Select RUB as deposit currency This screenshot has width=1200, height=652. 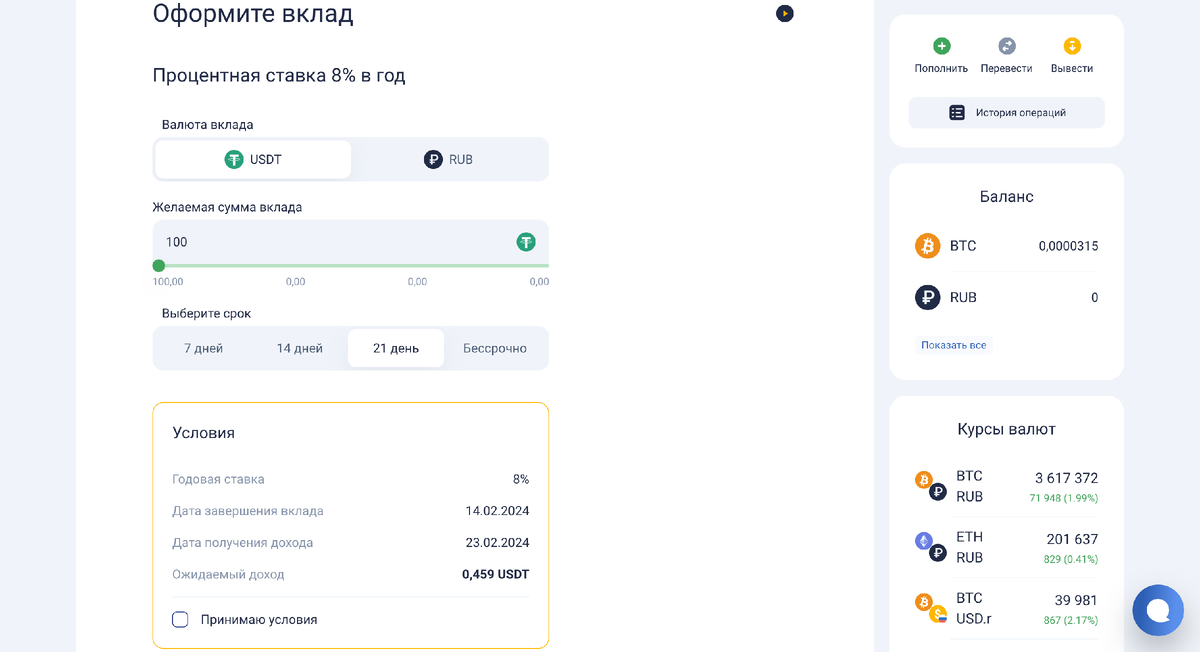coord(448,159)
